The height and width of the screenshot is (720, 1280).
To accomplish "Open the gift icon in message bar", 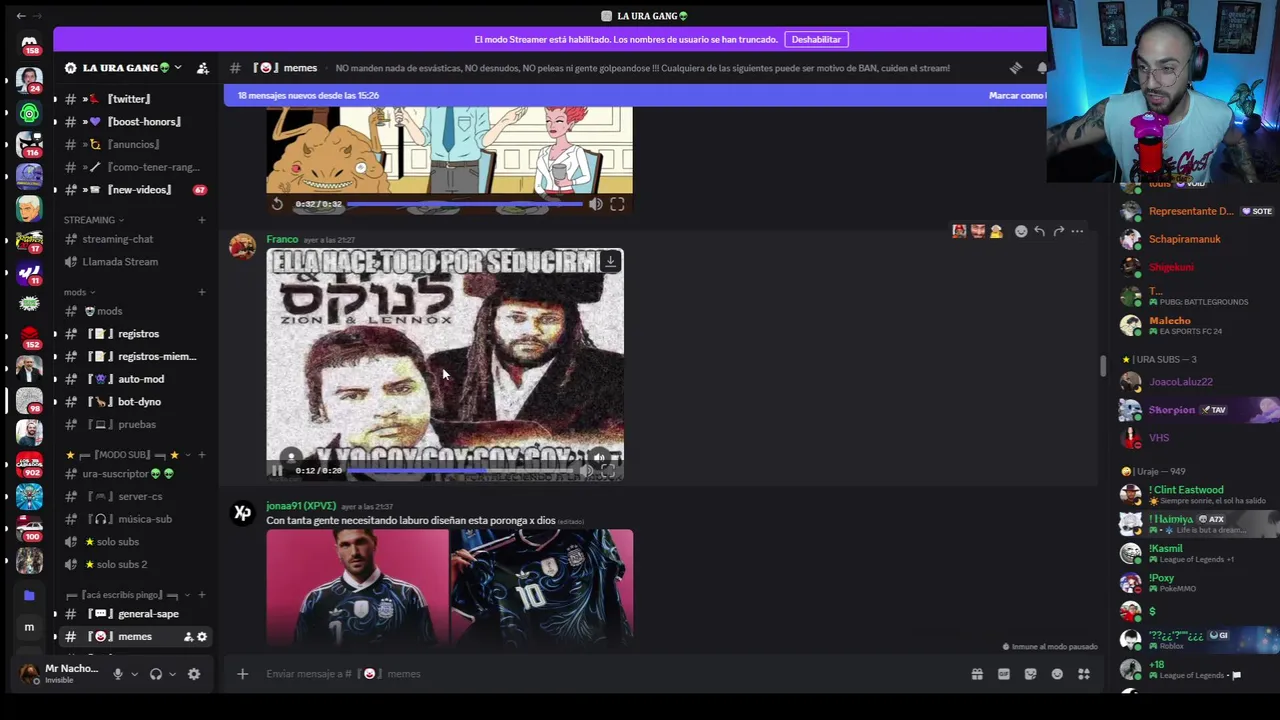I will (x=977, y=674).
